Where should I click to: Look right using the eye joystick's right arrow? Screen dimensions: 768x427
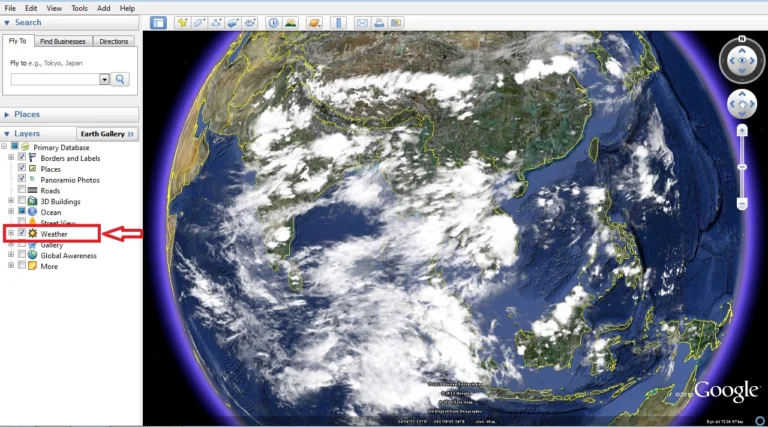point(752,61)
